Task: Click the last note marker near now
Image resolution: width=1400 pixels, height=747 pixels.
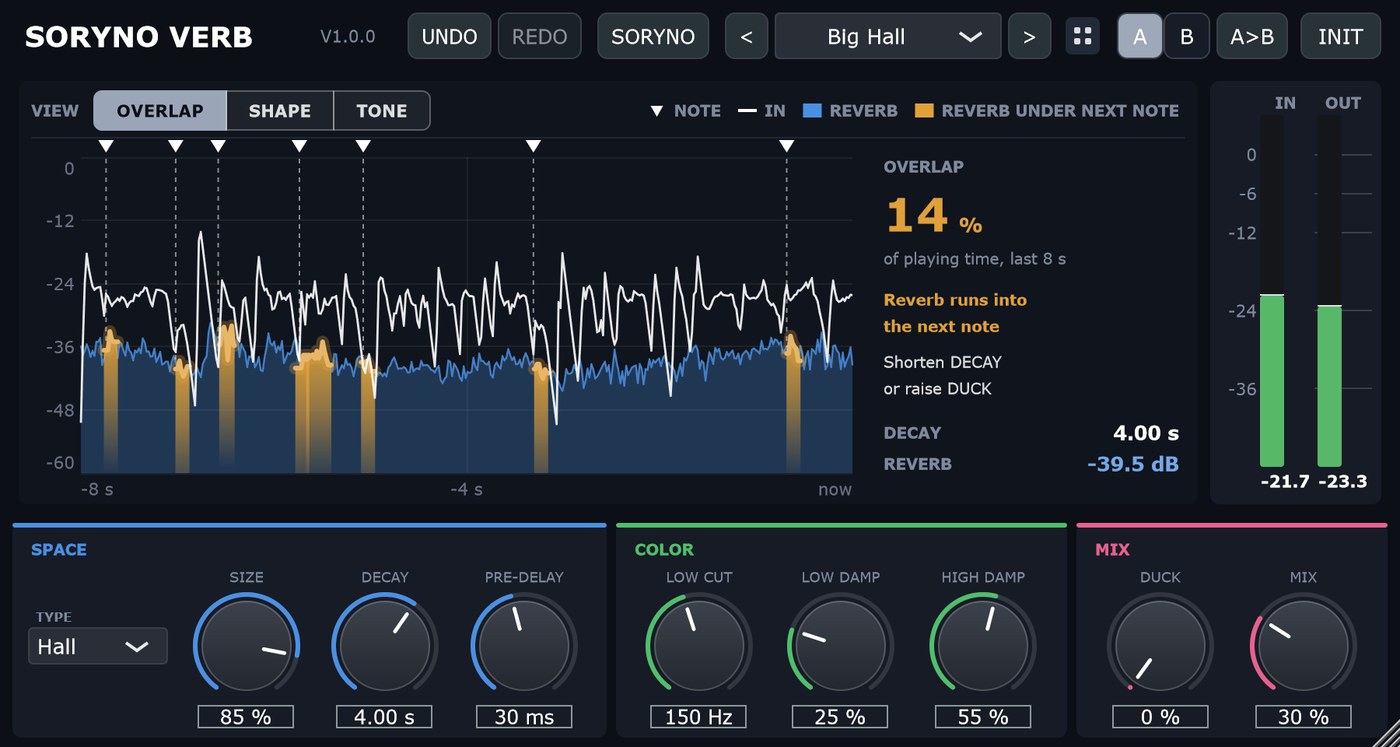Action: click(x=787, y=146)
